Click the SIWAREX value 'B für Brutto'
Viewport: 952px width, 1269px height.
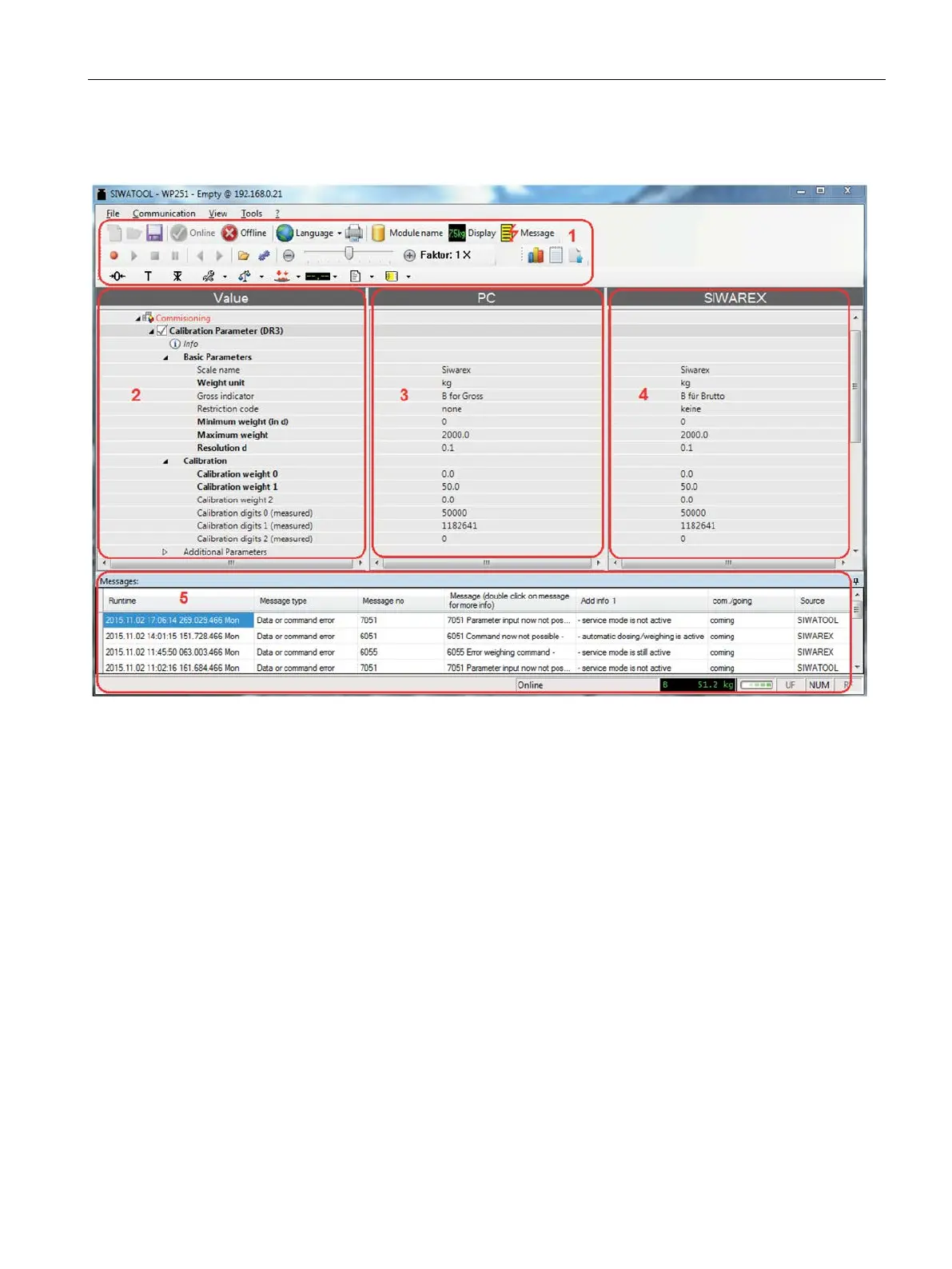pyautogui.click(x=703, y=396)
